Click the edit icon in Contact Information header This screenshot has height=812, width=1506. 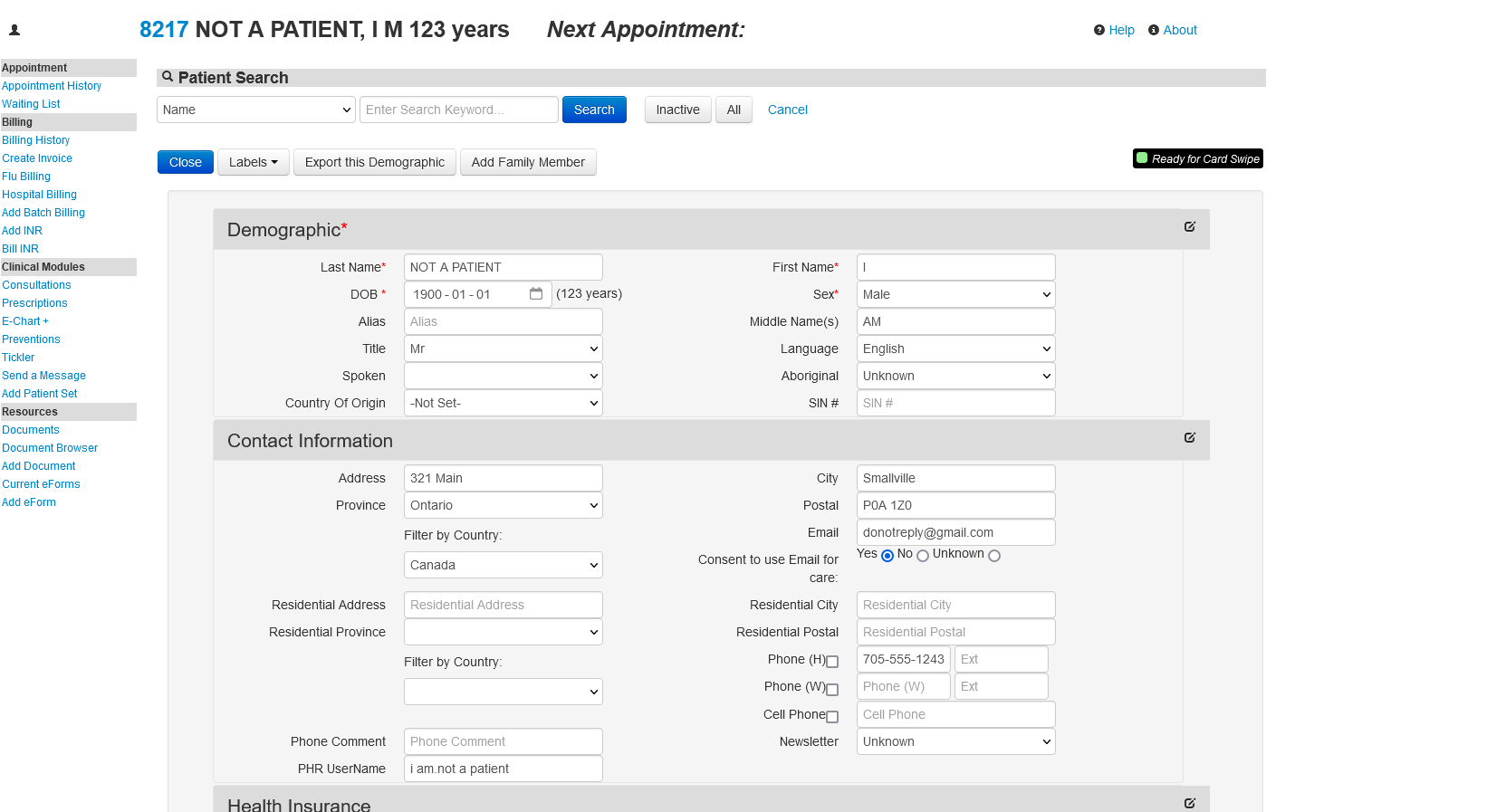click(x=1189, y=438)
